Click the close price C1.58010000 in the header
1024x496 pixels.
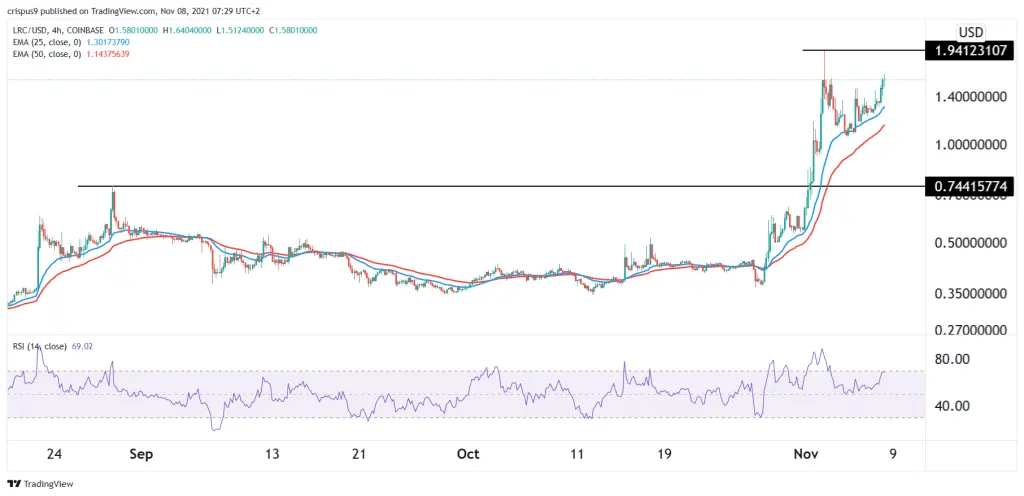tap(293, 30)
